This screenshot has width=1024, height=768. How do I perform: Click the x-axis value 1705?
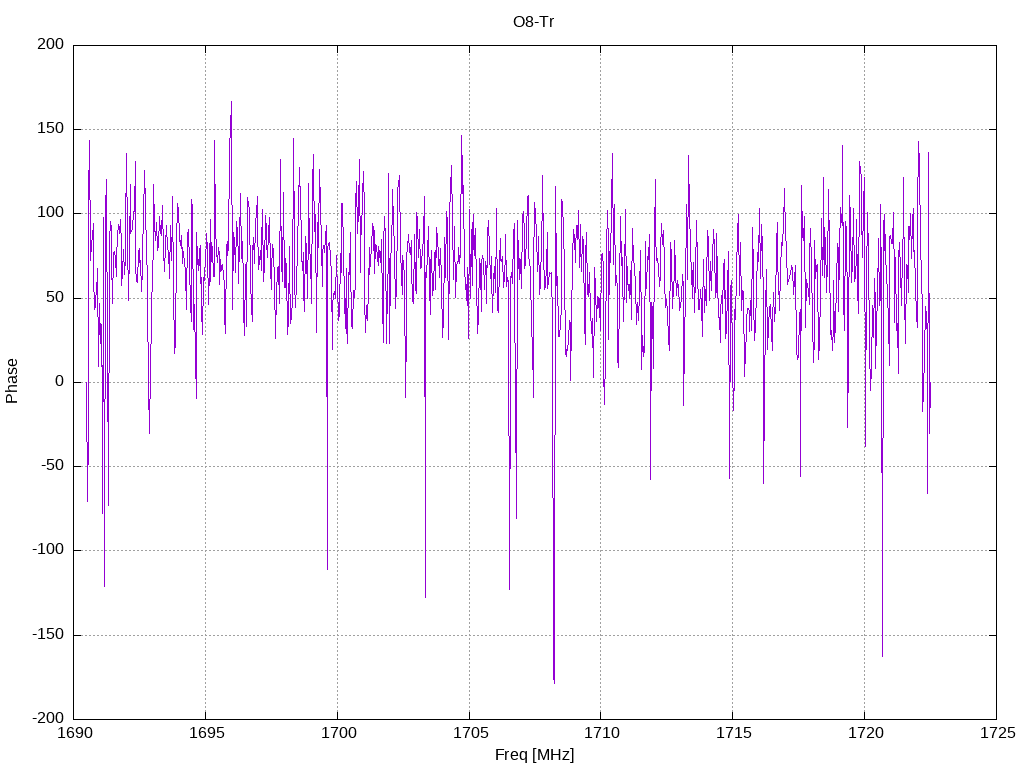[470, 733]
